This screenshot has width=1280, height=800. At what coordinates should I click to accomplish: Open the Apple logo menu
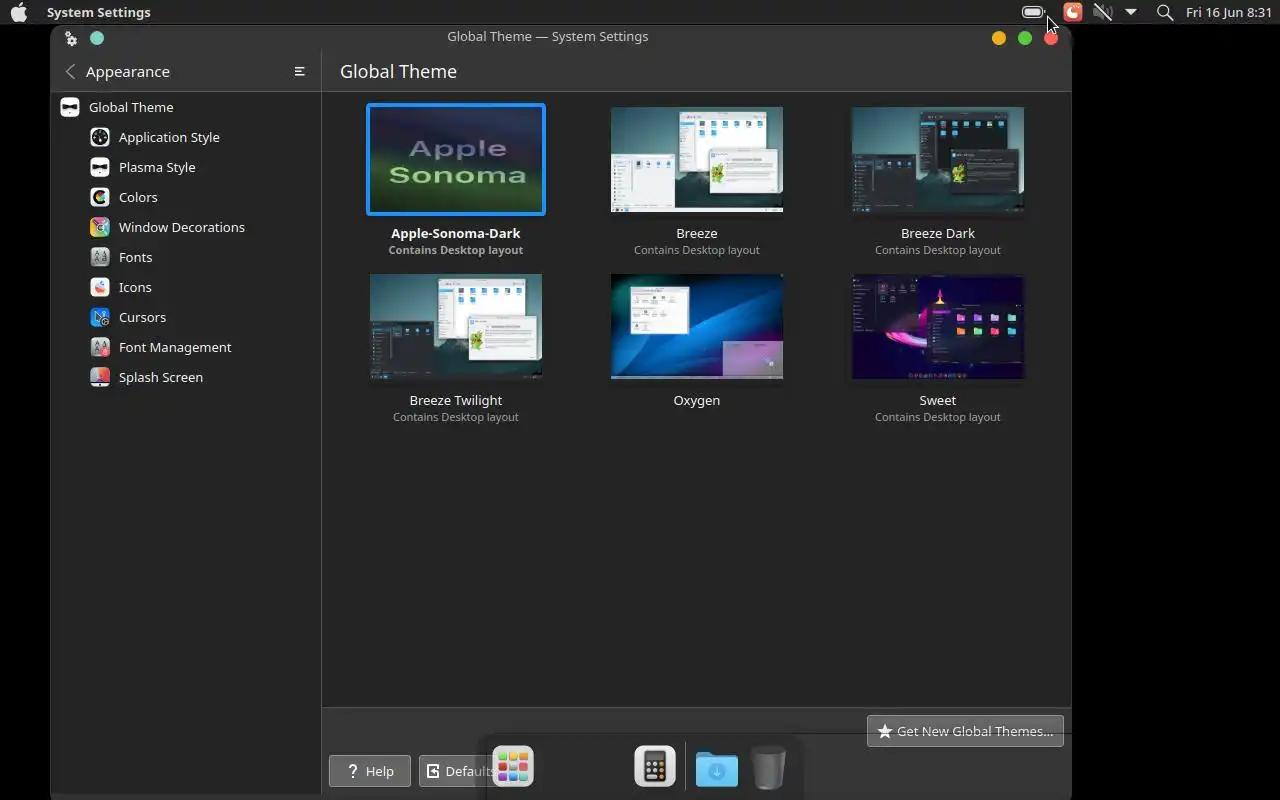tap(19, 12)
